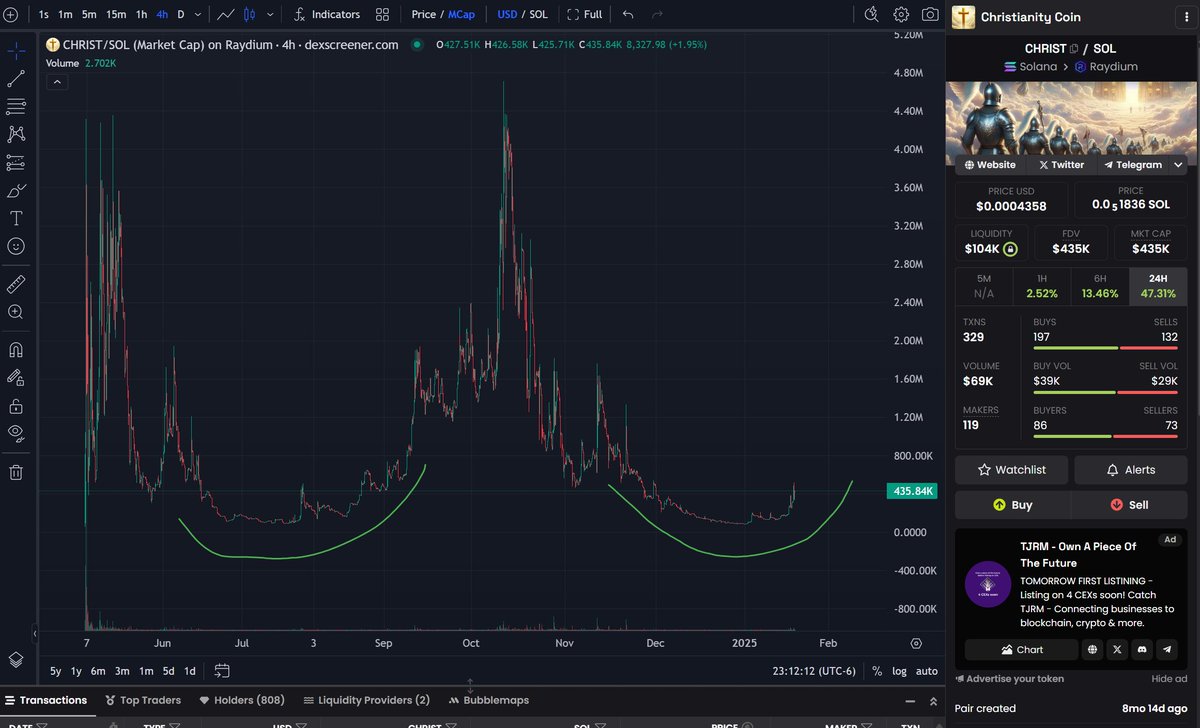Toggle magnet mode for drawings
The height and width of the screenshot is (728, 1200).
16,350
